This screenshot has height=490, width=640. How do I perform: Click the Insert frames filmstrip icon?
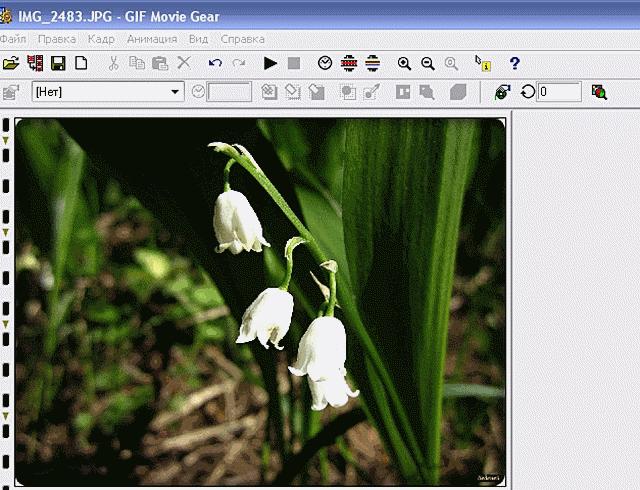pos(36,63)
